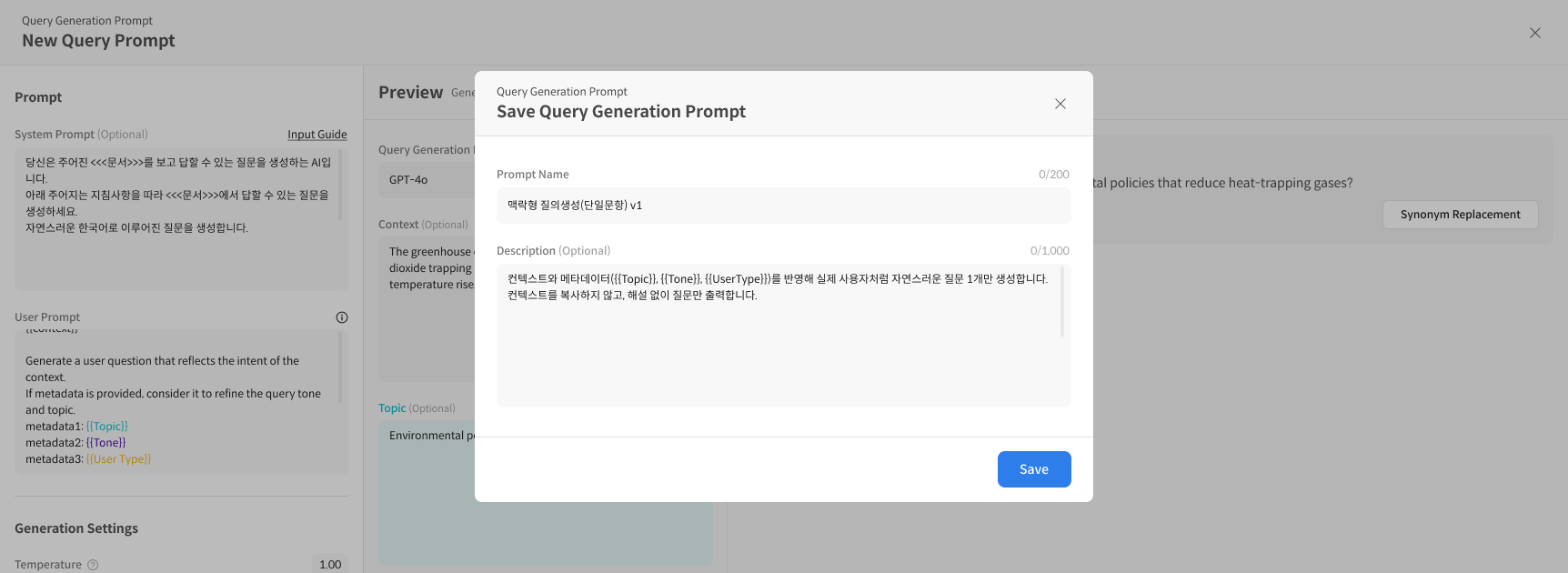The height and width of the screenshot is (573, 1568).
Task: Click the Context text box in Preview
Action: (426, 309)
